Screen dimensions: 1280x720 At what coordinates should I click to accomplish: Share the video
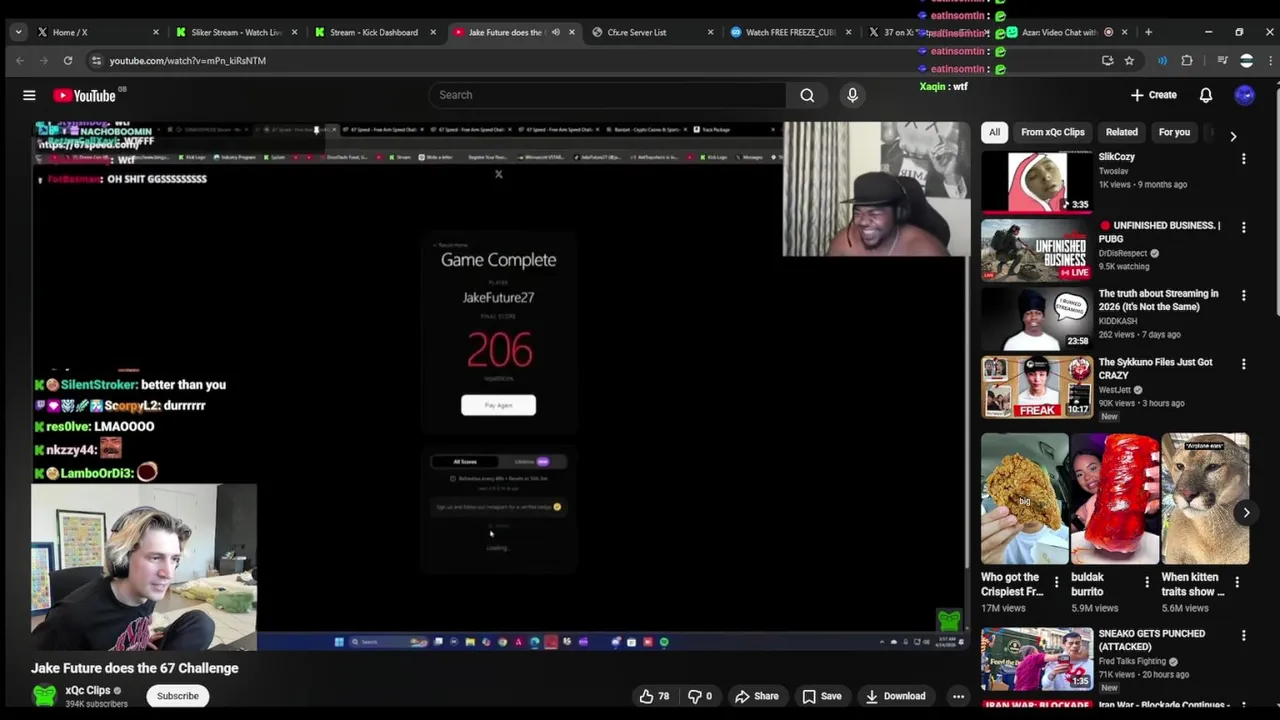(x=756, y=696)
